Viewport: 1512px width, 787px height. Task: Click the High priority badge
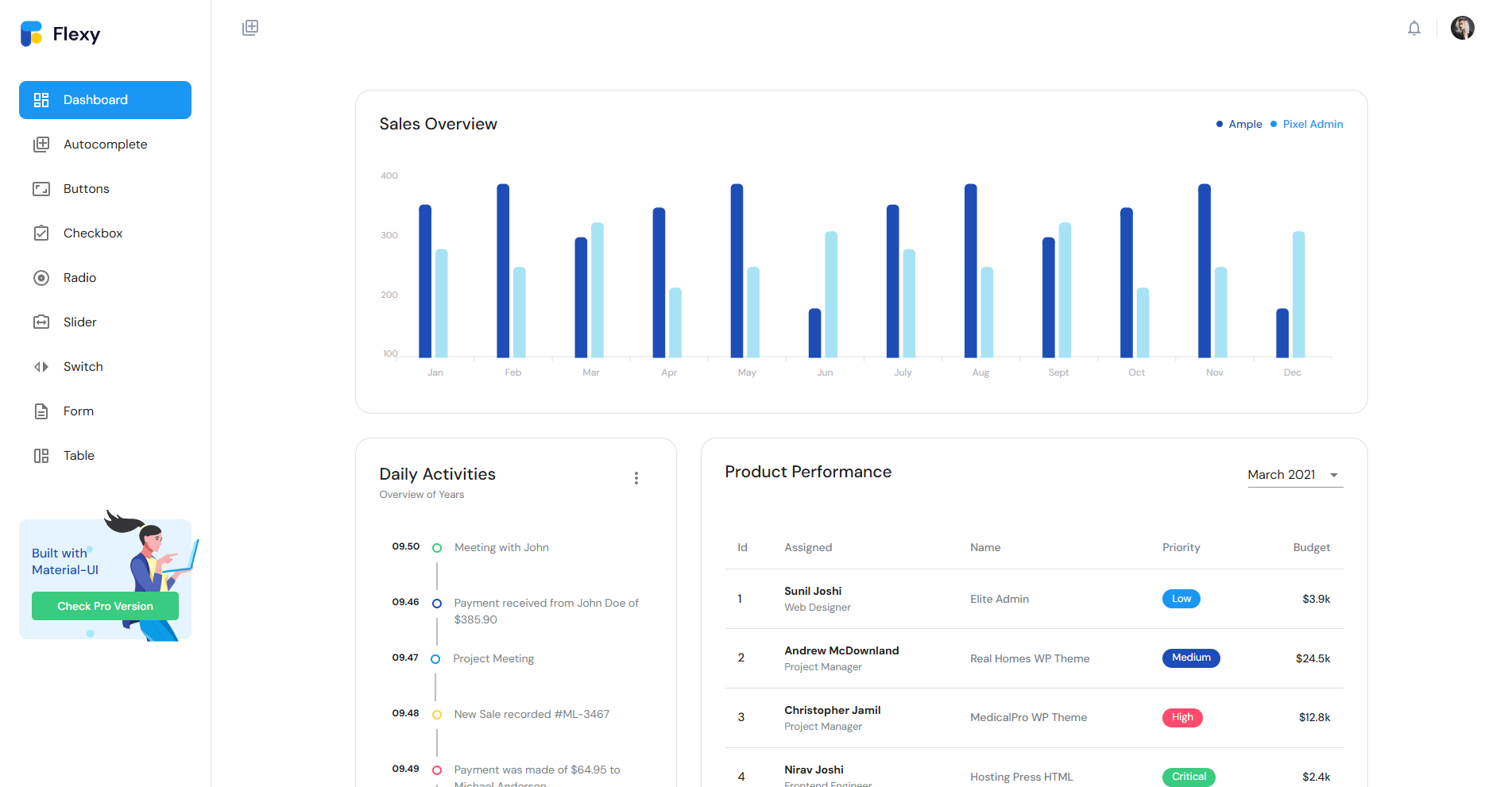click(1182, 717)
